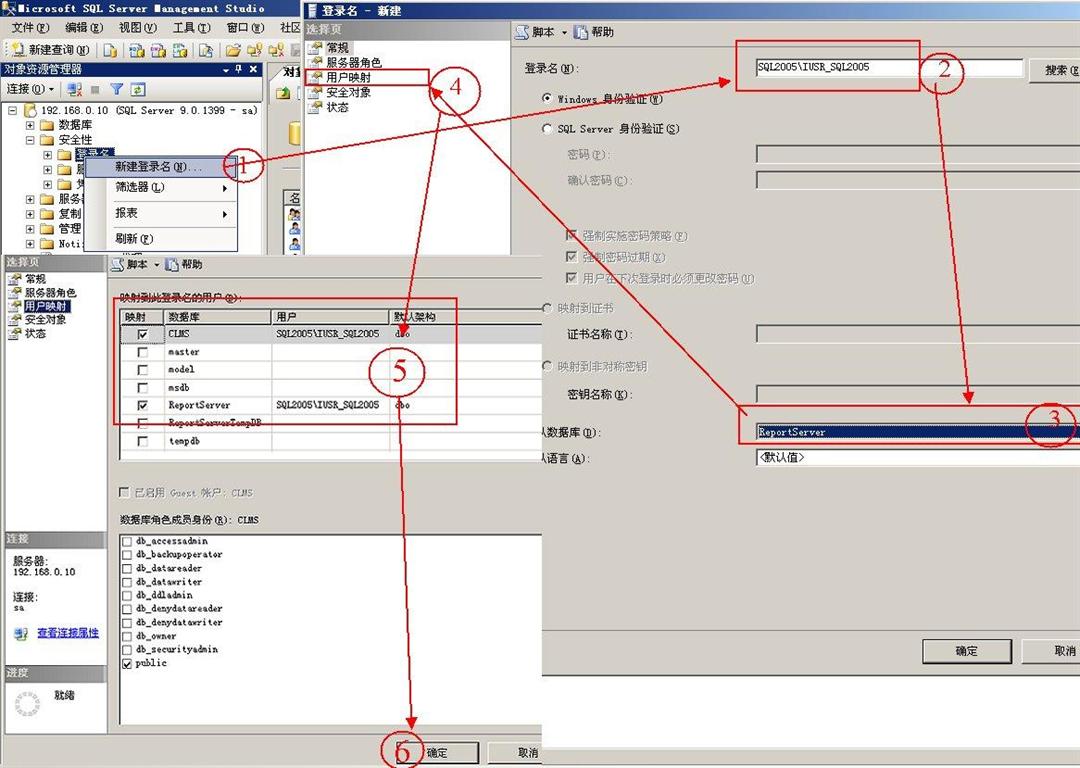Click the 登录名 text field with SQL2005\IUSR_SQL2005
1080x768 pixels.
point(889,68)
